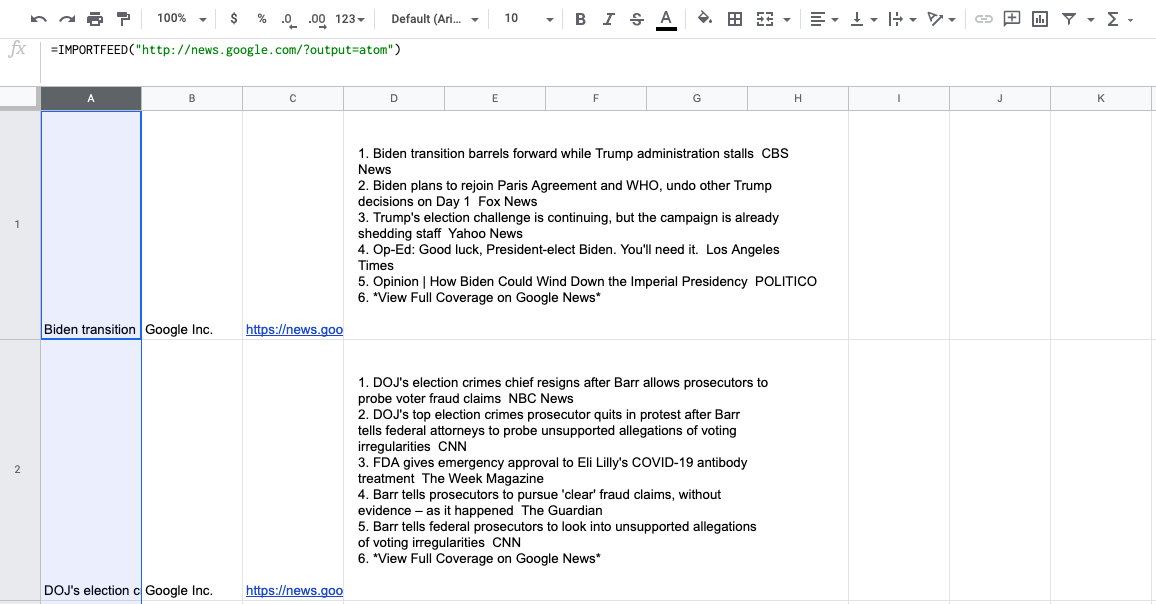Create a filter
Viewport: 1156px width, 604px height.
1070,18
